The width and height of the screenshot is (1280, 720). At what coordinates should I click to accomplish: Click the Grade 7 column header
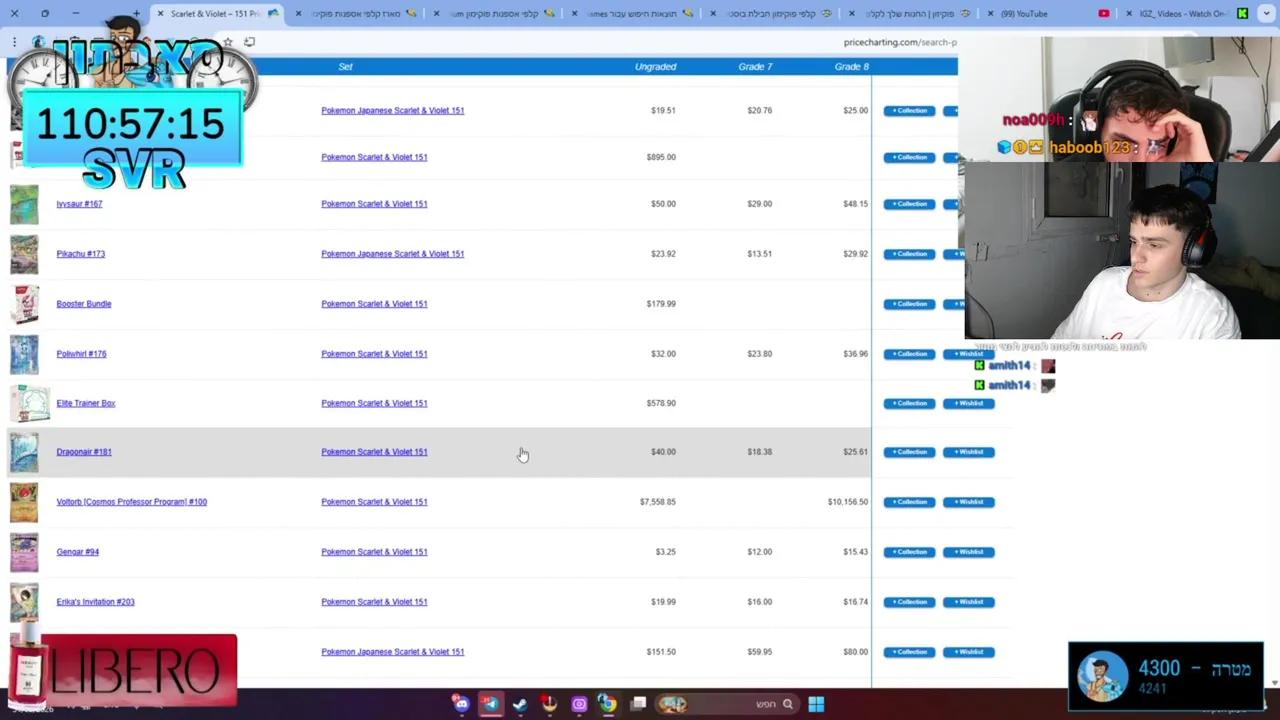pos(755,67)
